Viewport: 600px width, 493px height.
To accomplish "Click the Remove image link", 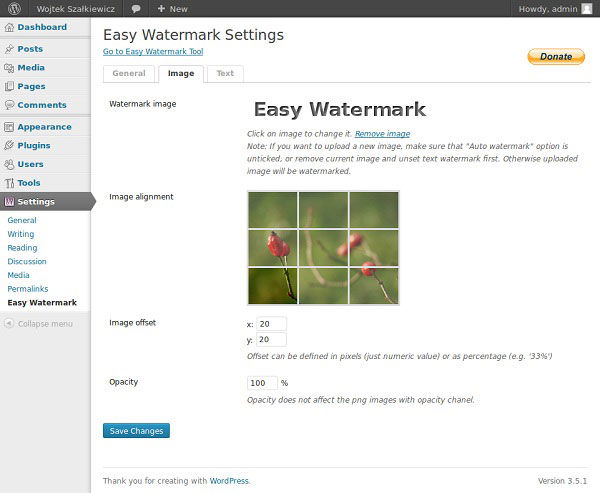I will [x=382, y=133].
